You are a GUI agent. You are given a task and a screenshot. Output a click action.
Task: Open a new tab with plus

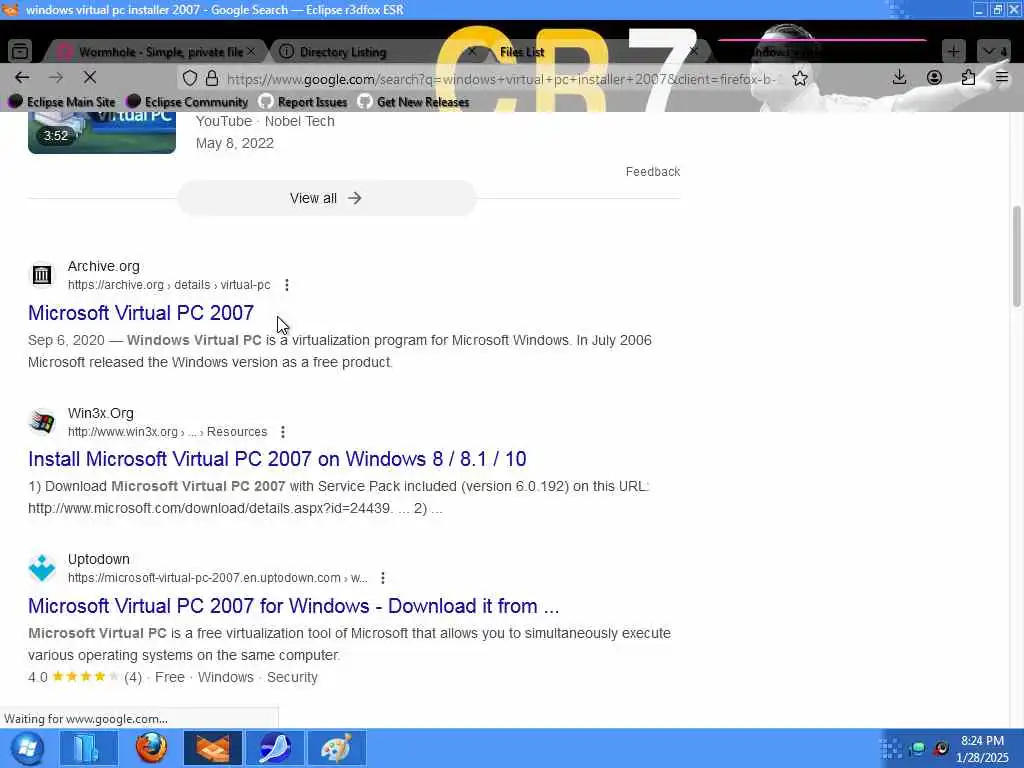[x=953, y=51]
